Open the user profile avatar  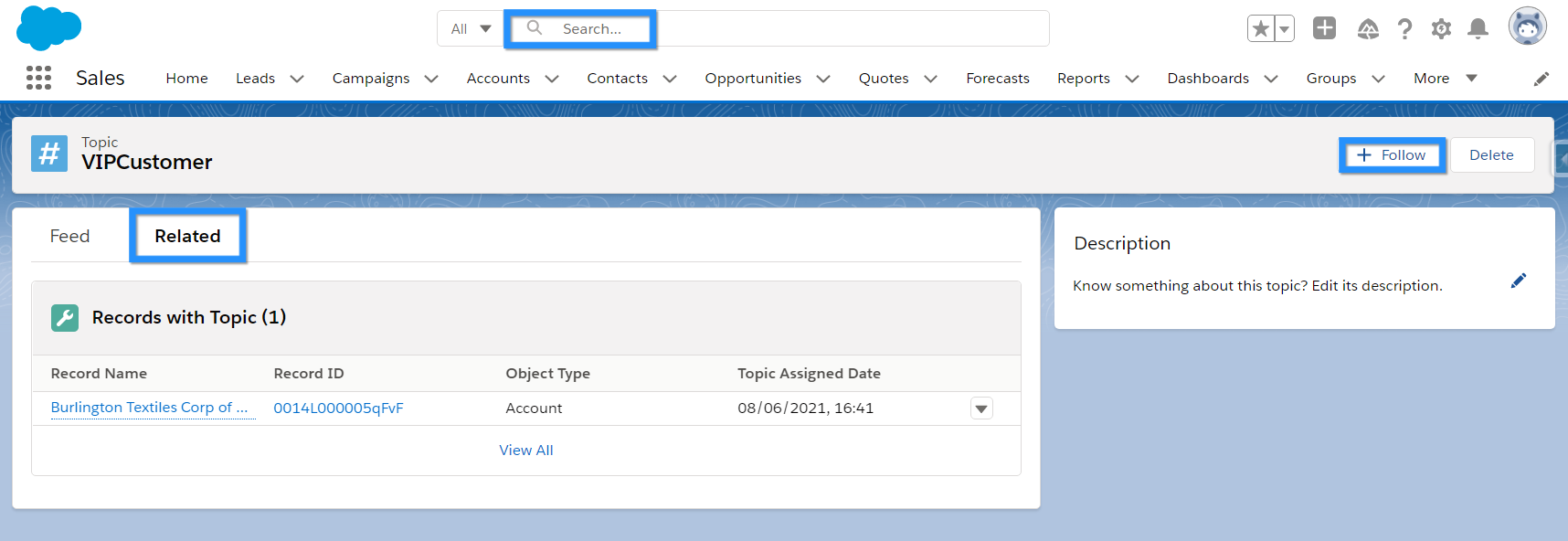coord(1527,27)
